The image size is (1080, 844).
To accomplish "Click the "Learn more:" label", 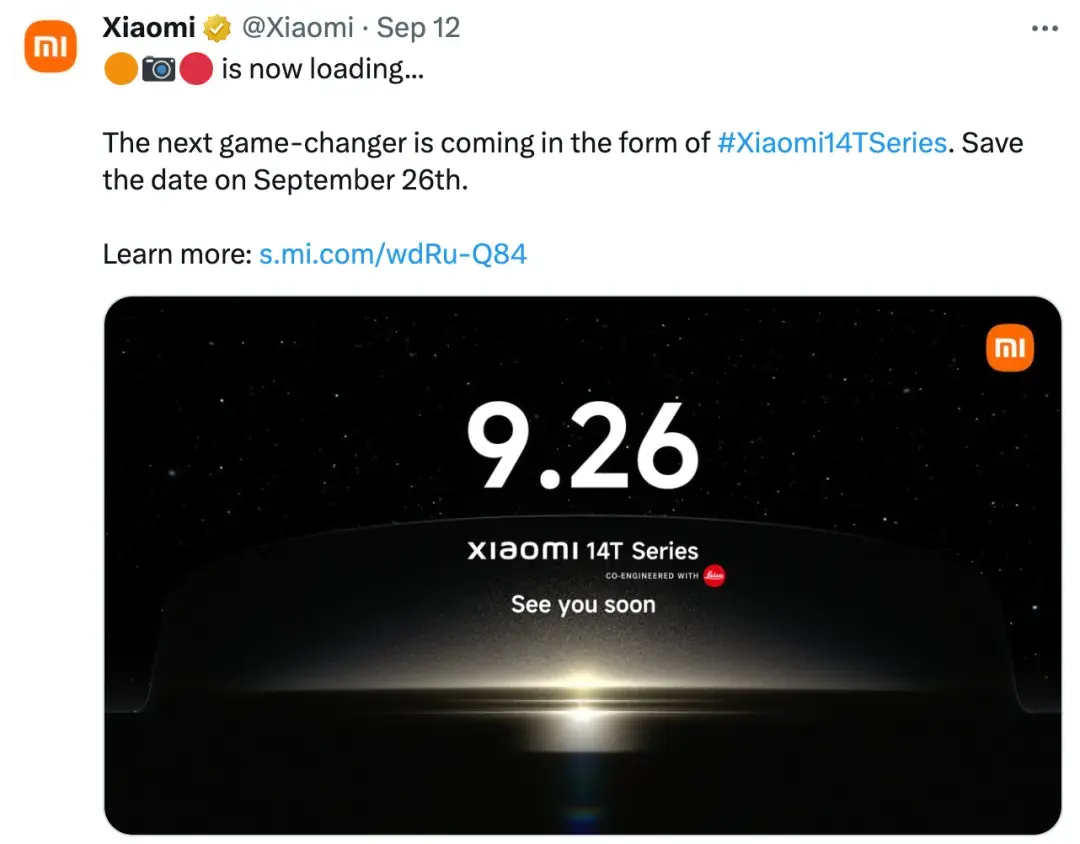I will (176, 254).
